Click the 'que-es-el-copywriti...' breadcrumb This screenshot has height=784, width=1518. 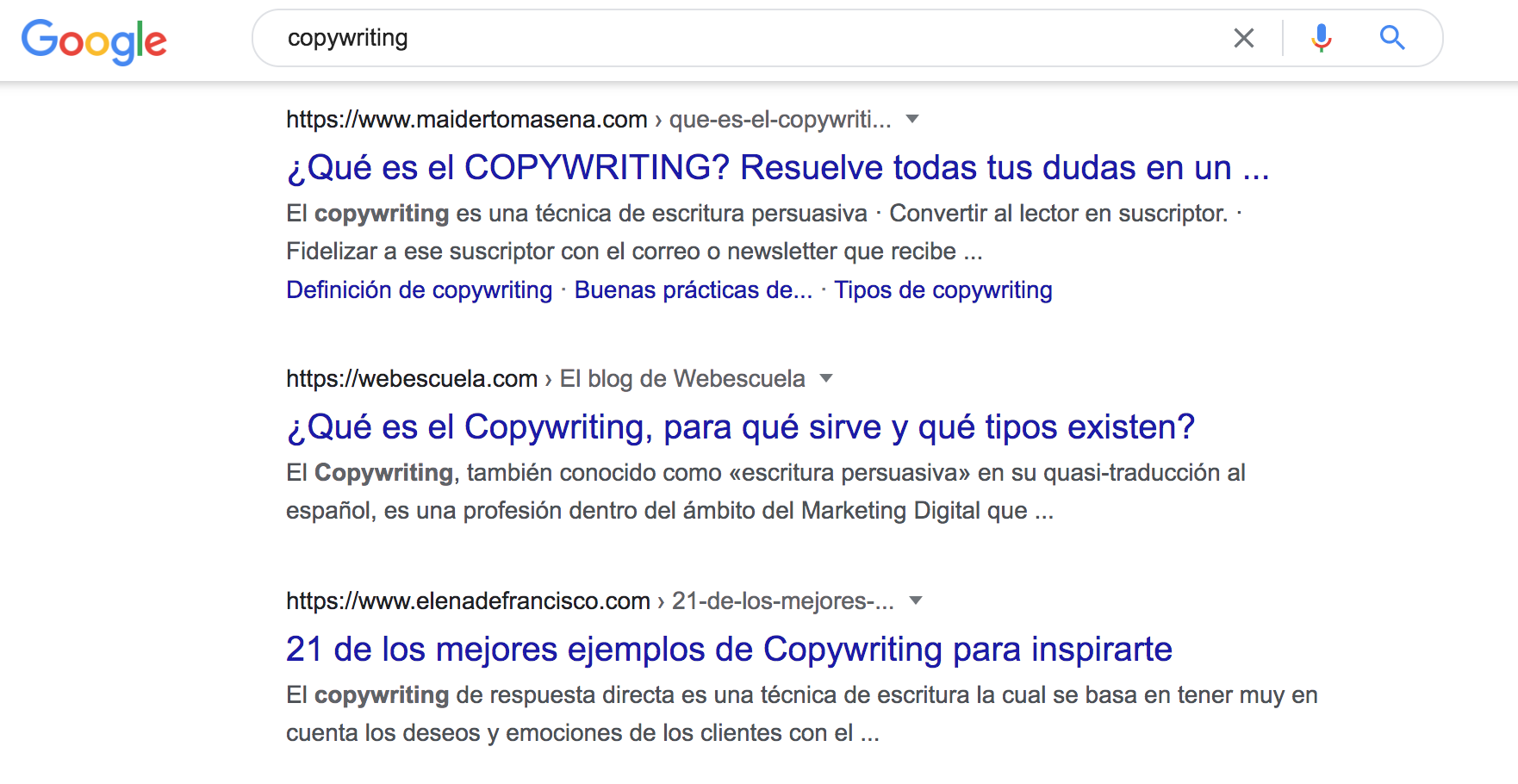pyautogui.click(x=781, y=119)
